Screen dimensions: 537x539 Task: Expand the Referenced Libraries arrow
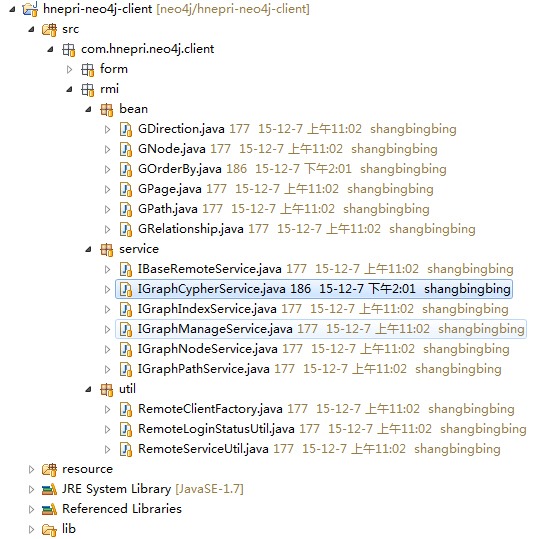point(31,509)
